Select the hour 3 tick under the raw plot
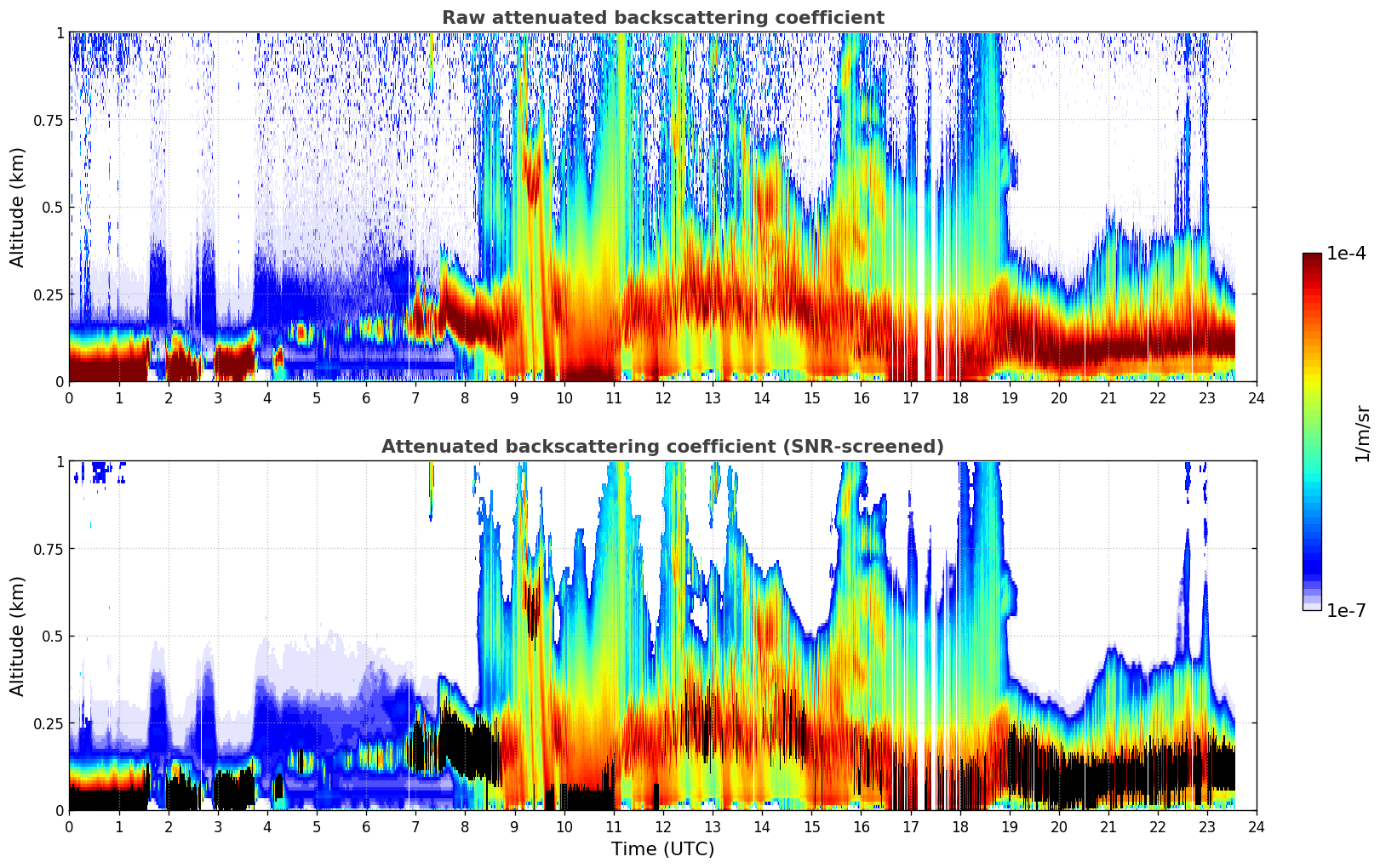The image size is (1380, 868). click(x=217, y=397)
